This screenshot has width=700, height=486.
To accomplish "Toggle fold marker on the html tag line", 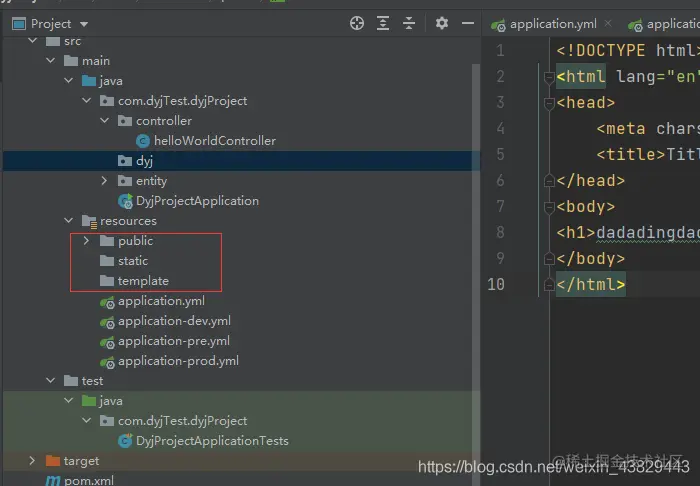I will click(x=549, y=77).
